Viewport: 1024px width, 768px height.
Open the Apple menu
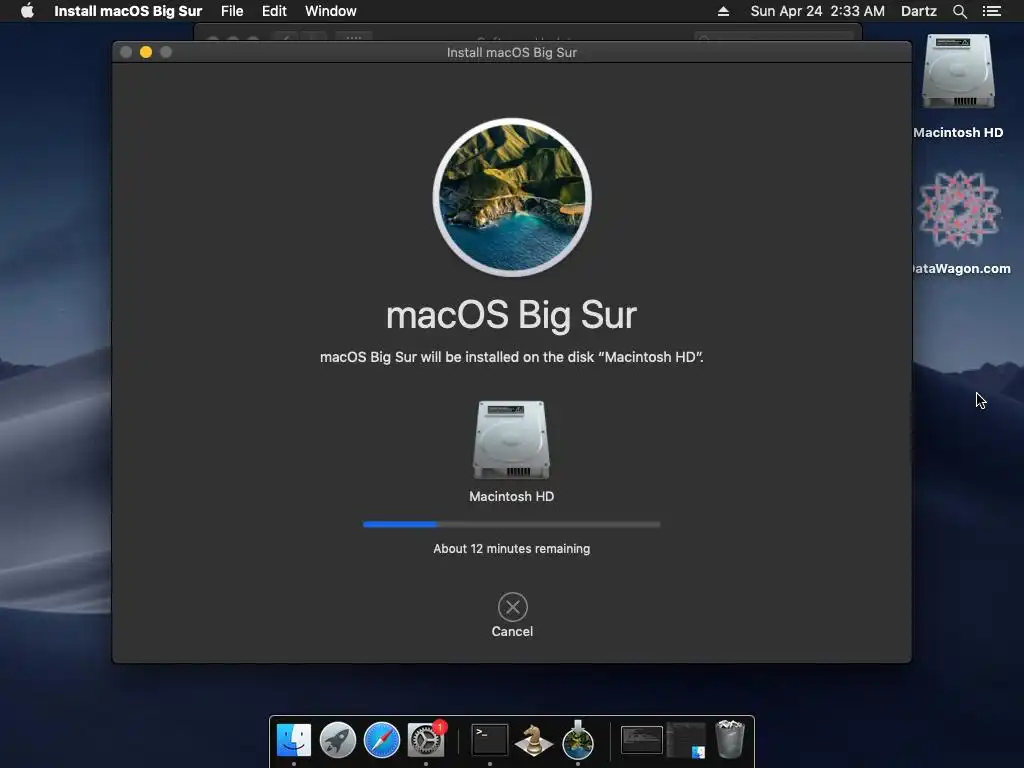click(x=27, y=11)
